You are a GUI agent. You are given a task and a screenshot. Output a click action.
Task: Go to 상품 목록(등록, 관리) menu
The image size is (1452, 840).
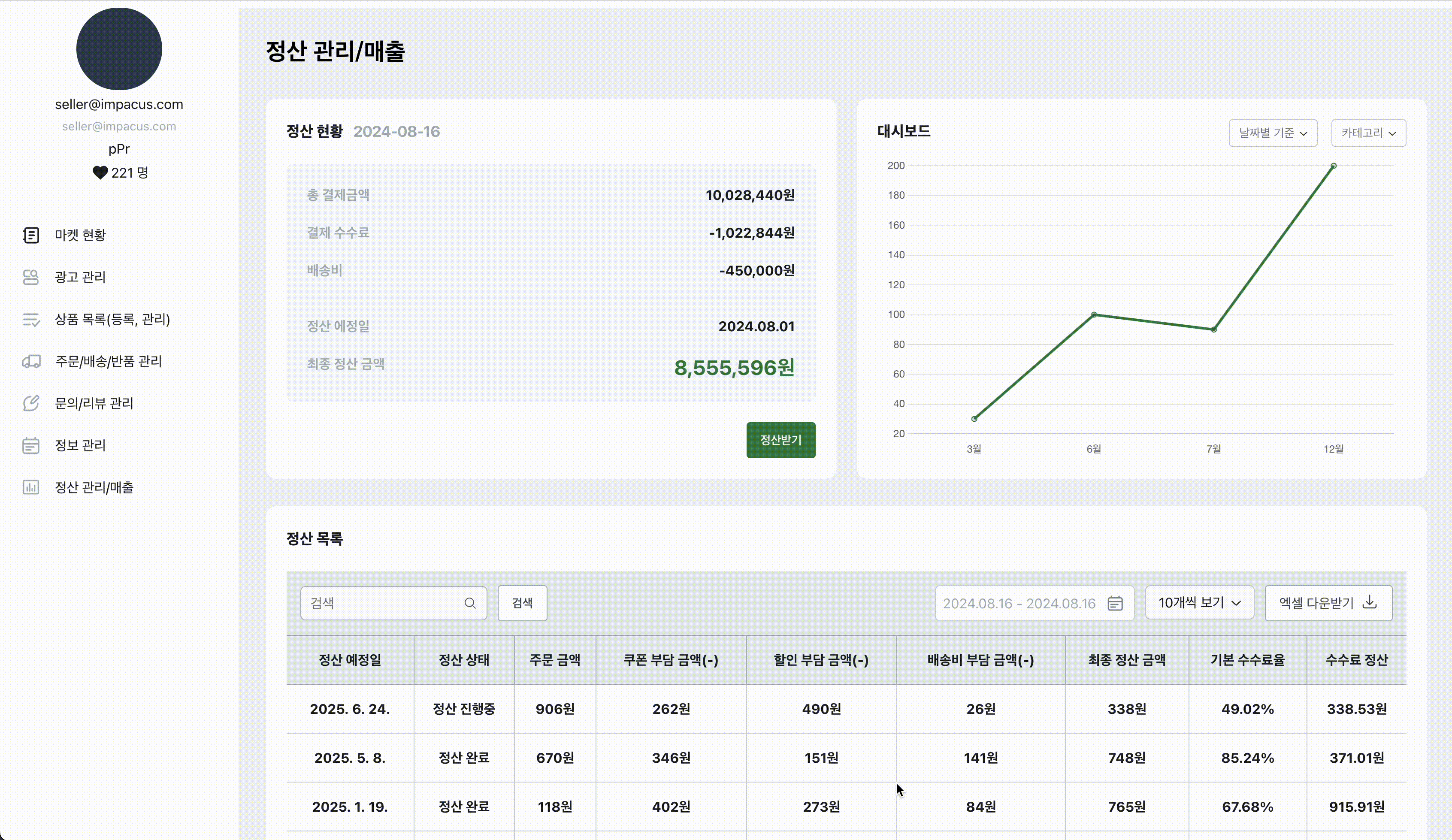[x=112, y=319]
